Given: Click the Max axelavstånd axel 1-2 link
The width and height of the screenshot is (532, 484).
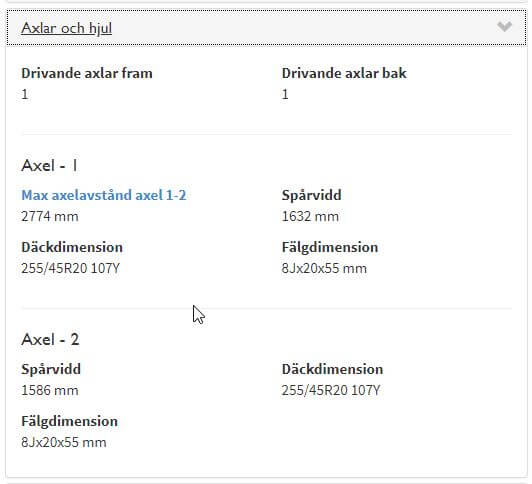Looking at the screenshot, I should (x=104, y=195).
